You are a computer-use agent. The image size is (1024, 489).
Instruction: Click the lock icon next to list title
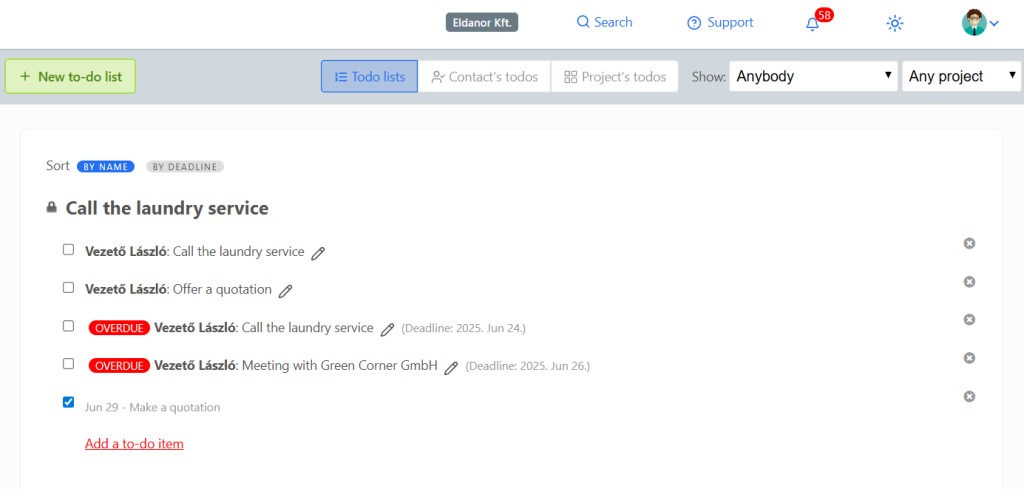coord(52,208)
